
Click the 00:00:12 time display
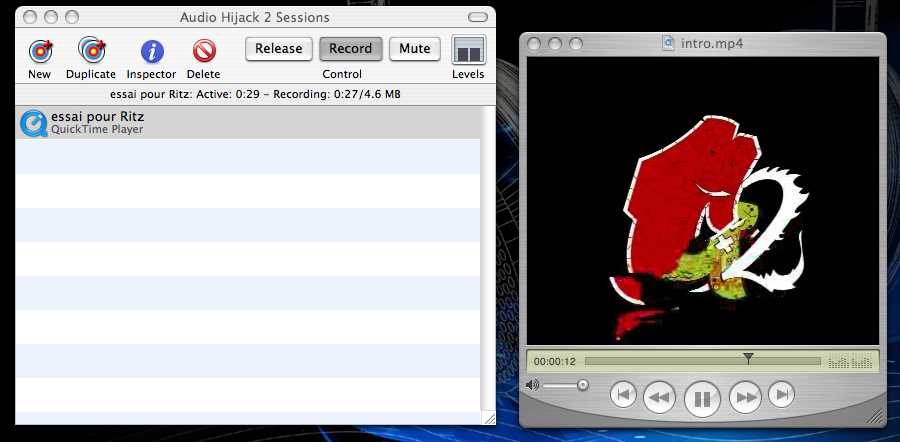tap(554, 362)
